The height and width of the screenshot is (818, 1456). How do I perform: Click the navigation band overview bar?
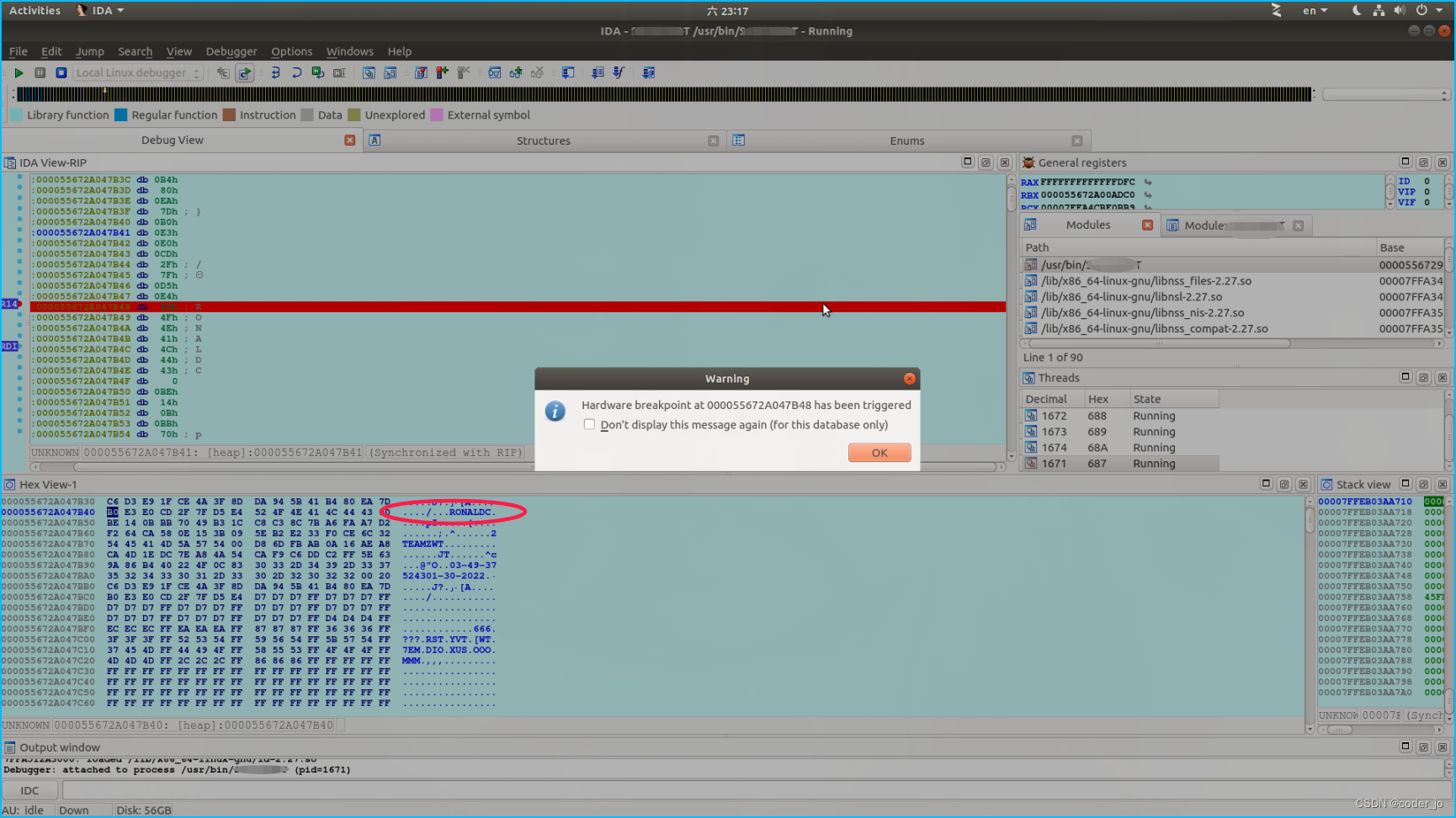[x=665, y=95]
